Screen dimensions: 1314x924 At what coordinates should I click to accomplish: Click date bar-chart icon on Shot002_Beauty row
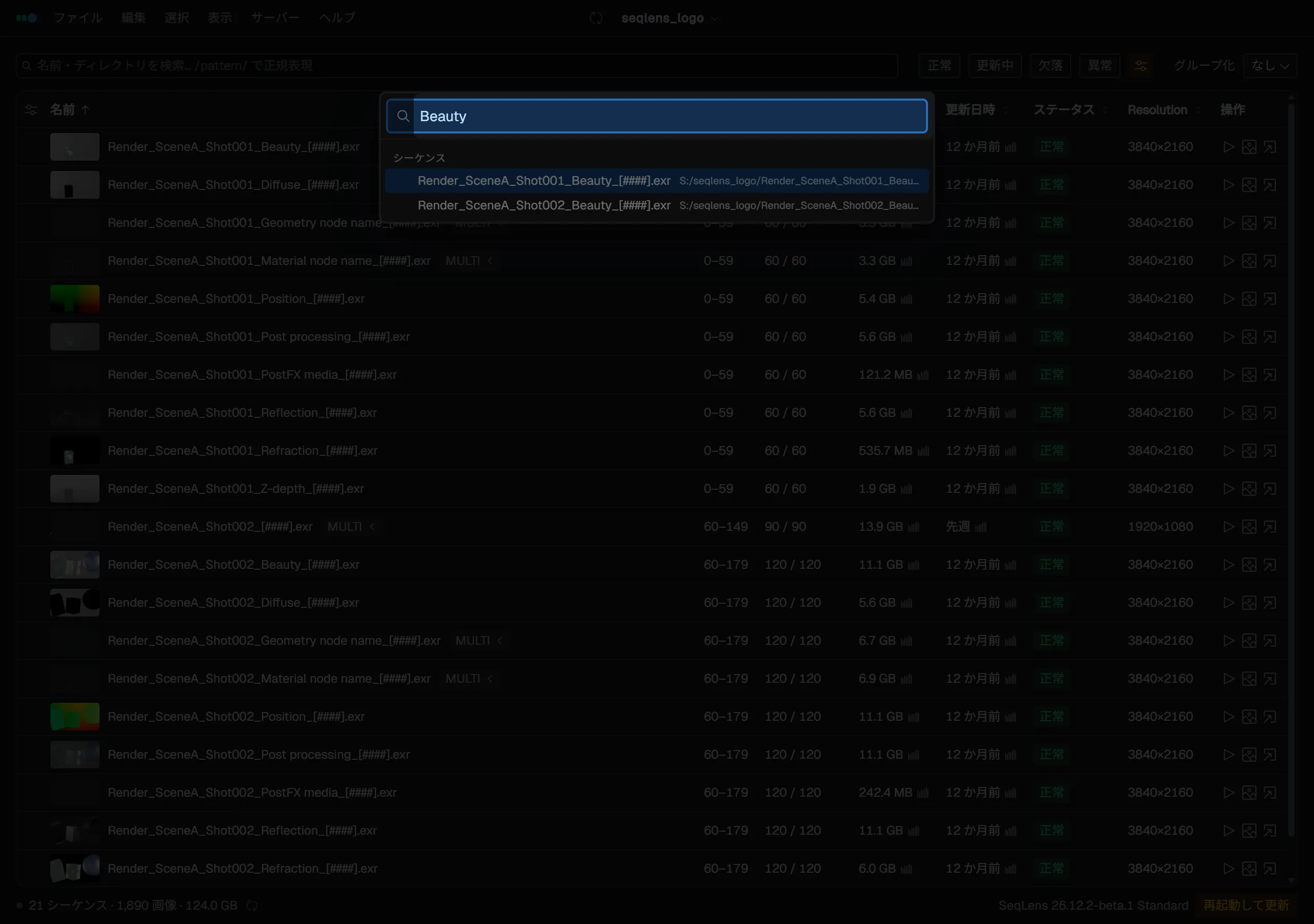click(x=1011, y=565)
